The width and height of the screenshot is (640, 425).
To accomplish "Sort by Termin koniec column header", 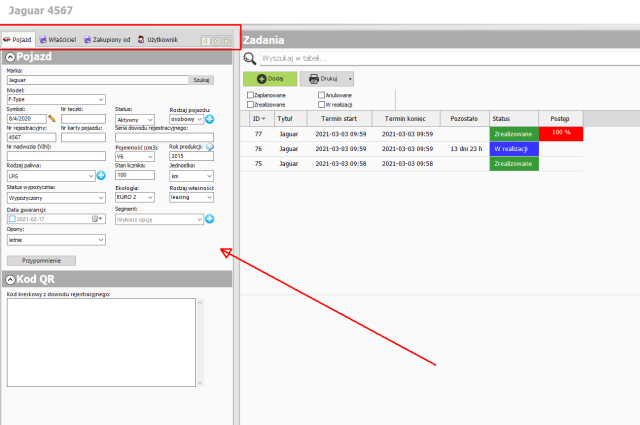I will point(406,119).
